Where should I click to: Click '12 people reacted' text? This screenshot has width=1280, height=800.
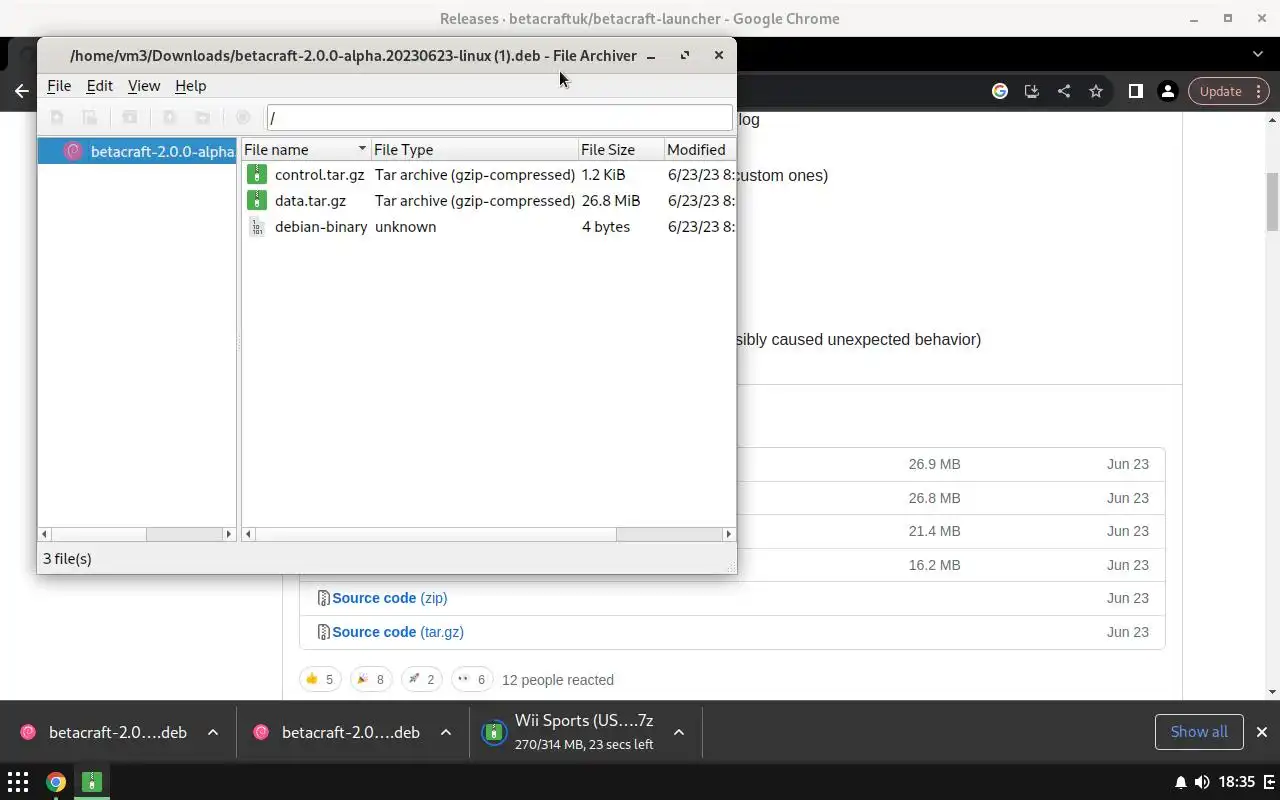coord(558,680)
